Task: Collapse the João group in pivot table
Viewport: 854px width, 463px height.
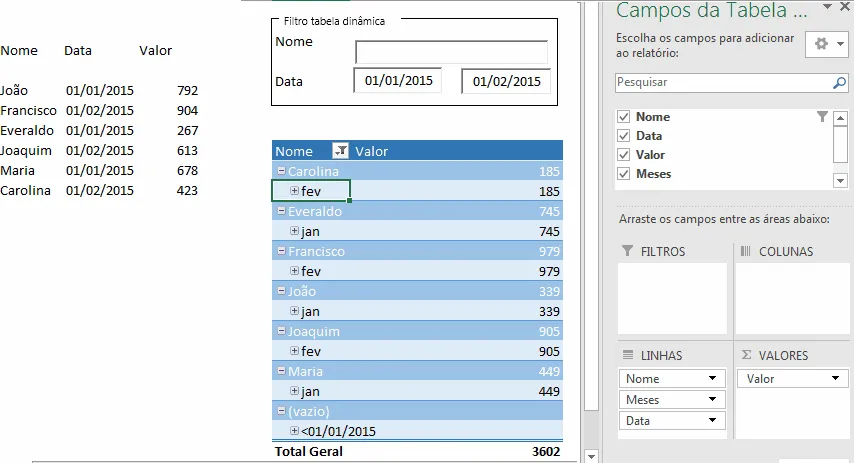Action: tap(282, 290)
